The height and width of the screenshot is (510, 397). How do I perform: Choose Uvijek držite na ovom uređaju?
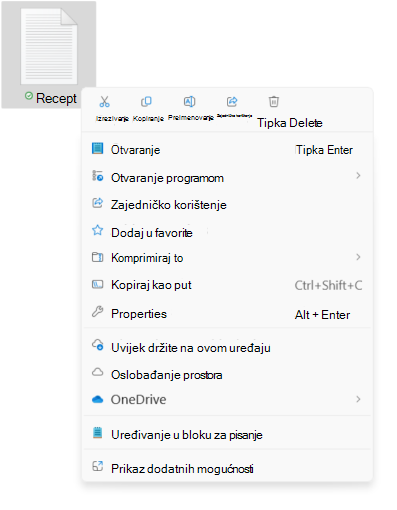tap(227, 348)
